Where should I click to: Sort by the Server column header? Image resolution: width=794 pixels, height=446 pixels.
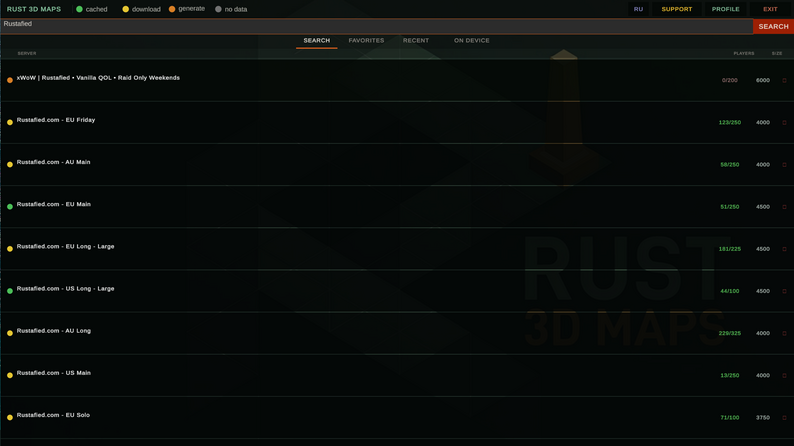click(27, 53)
